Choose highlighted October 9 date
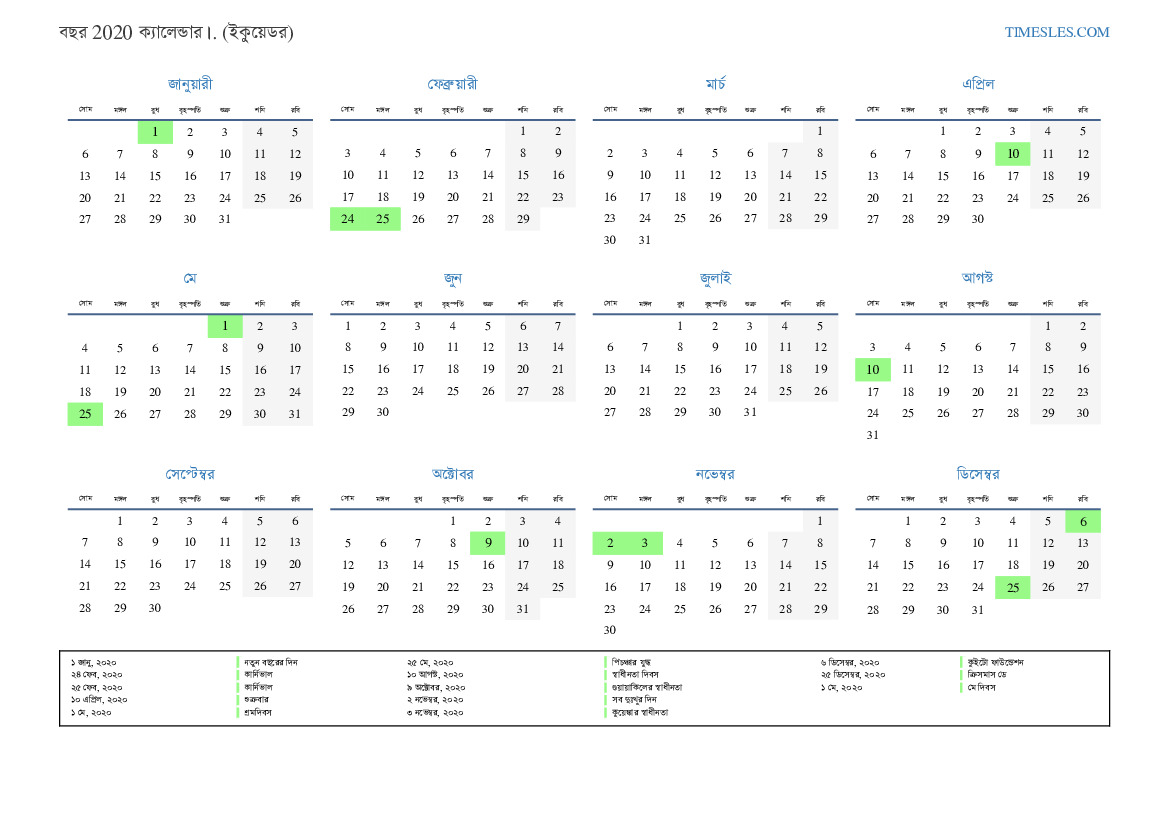Image resolution: width=1169 pixels, height=827 pixels. point(487,544)
